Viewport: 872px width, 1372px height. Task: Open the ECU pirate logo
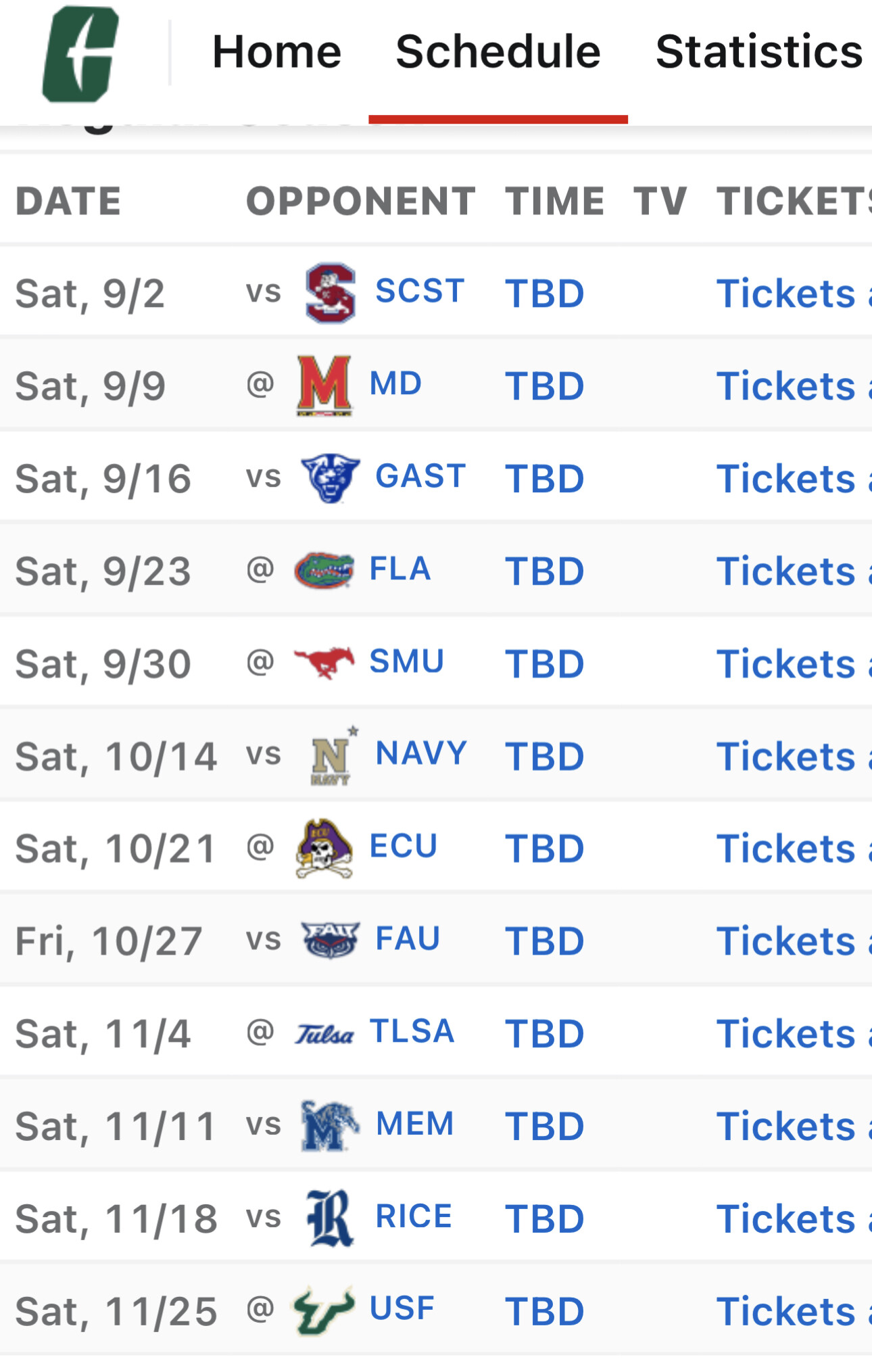[x=324, y=848]
